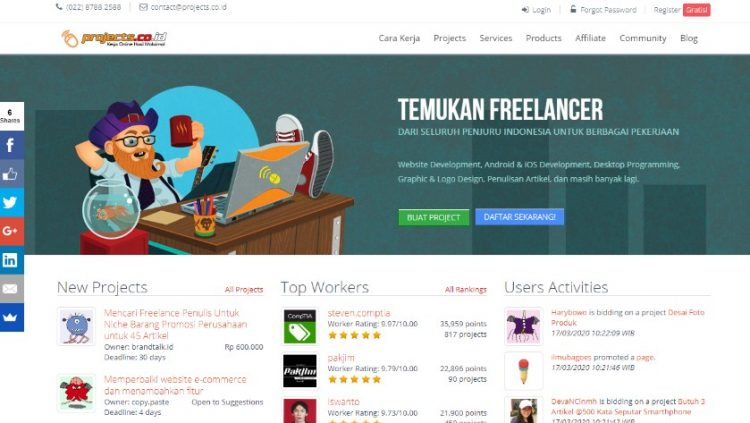
Task: Open the Cara Kerja menu item
Action: click(x=399, y=38)
